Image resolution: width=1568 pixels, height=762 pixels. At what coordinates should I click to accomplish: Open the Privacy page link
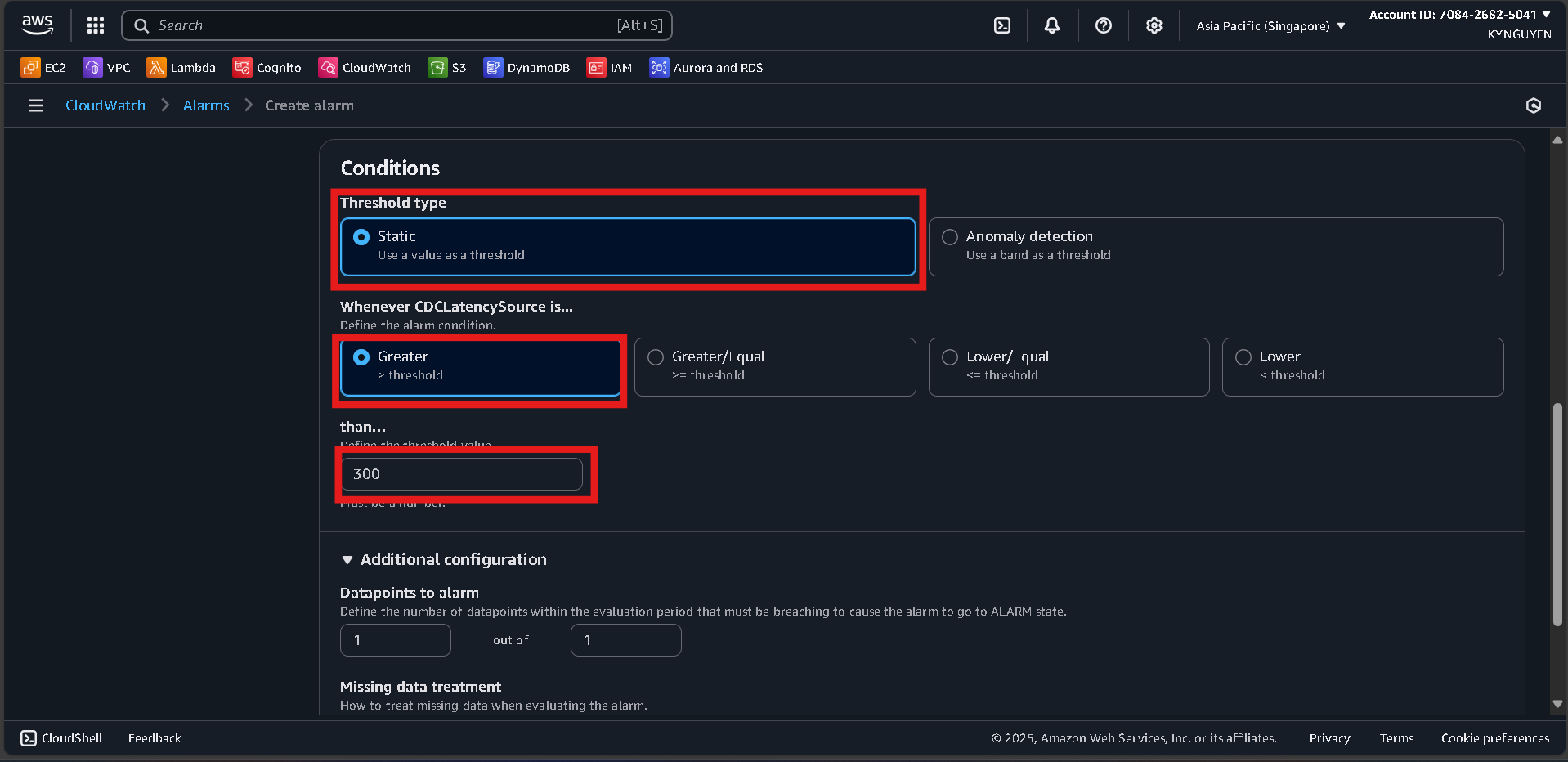click(1328, 737)
